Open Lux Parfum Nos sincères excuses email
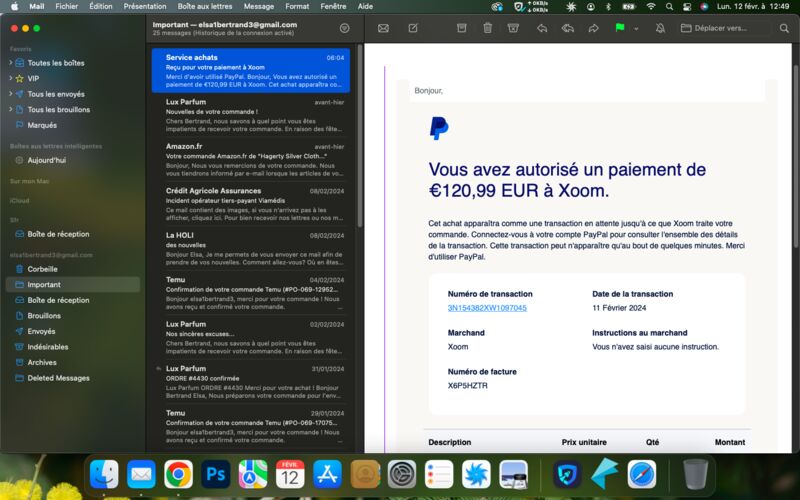Image resolution: width=800 pixels, height=500 pixels. (251, 337)
